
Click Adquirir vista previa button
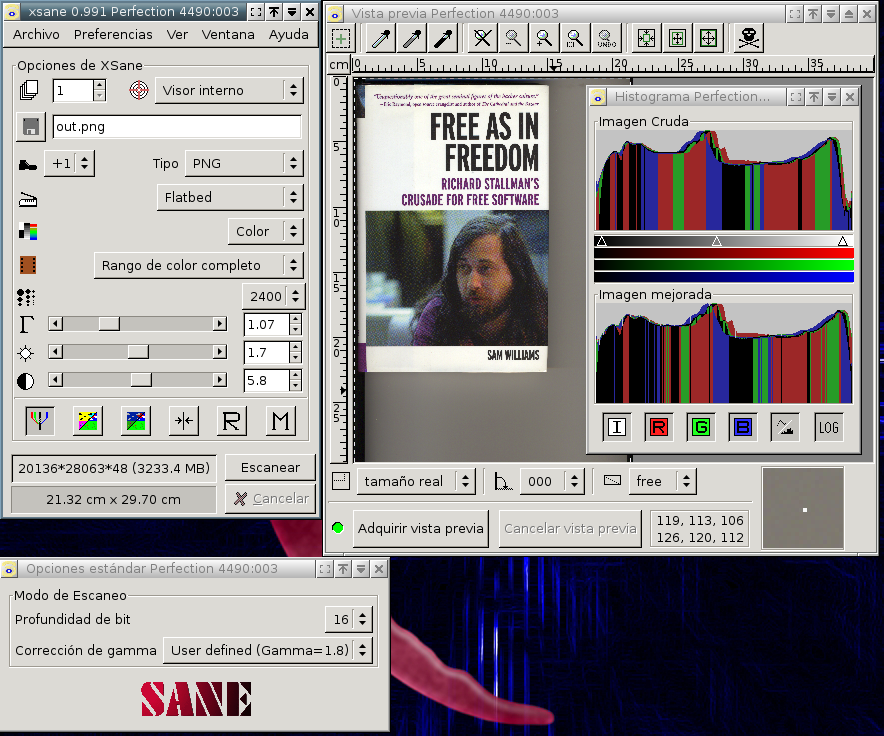[x=421, y=528]
